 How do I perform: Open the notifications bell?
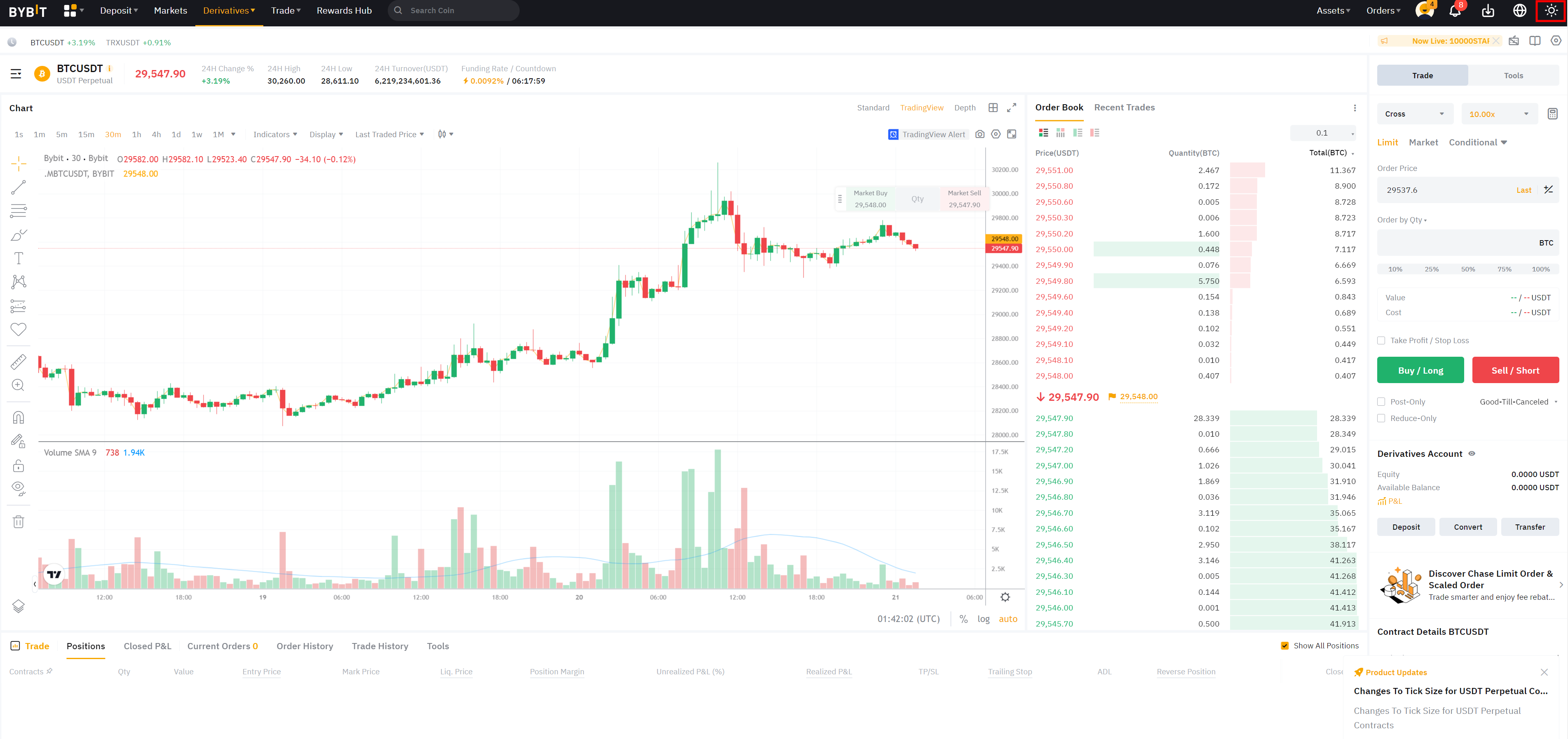coord(1455,11)
